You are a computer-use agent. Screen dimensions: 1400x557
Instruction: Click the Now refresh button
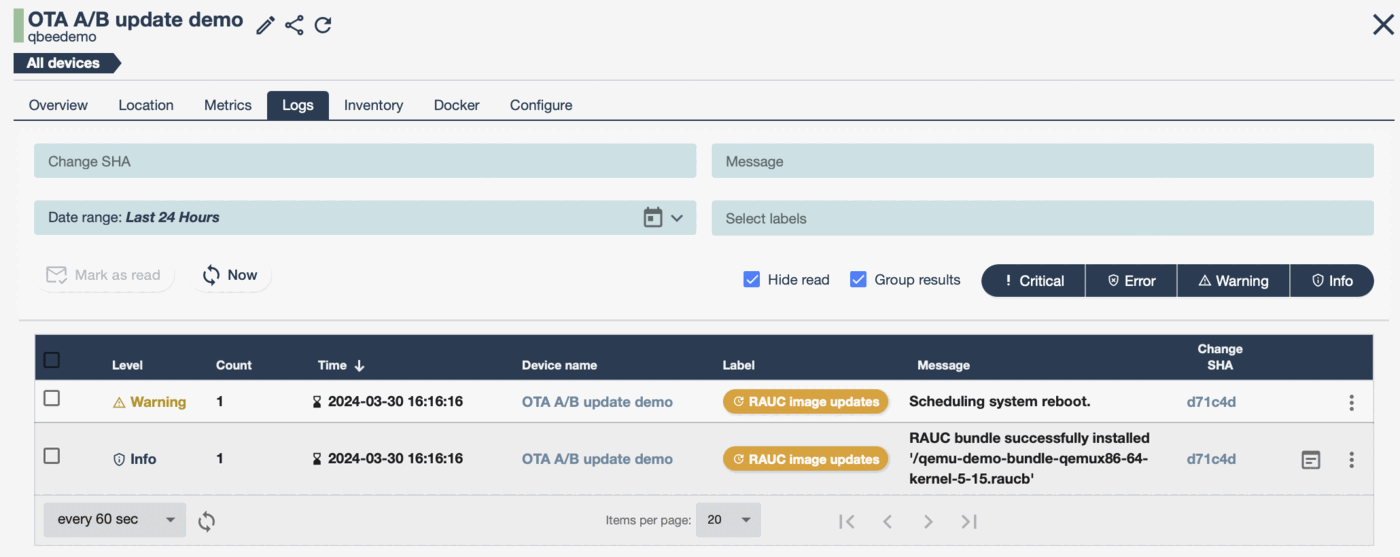tap(230, 275)
